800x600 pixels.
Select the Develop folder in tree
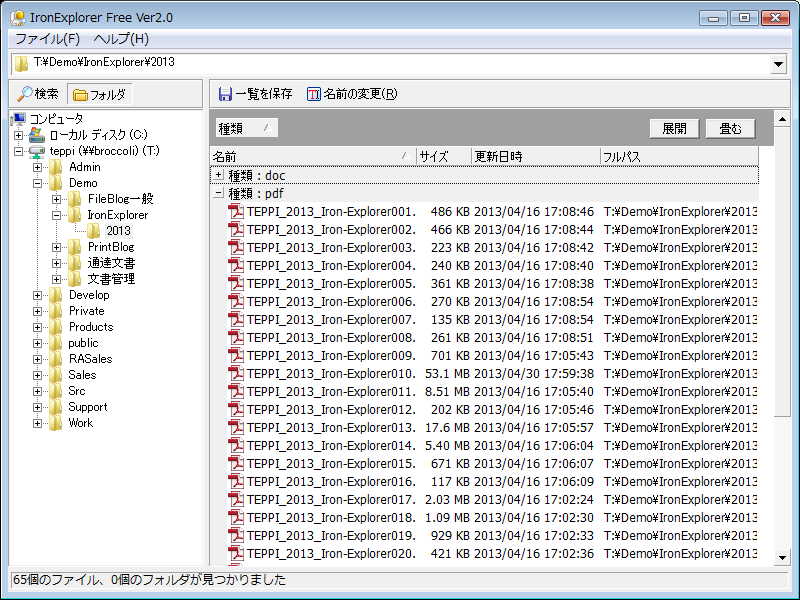click(x=89, y=295)
